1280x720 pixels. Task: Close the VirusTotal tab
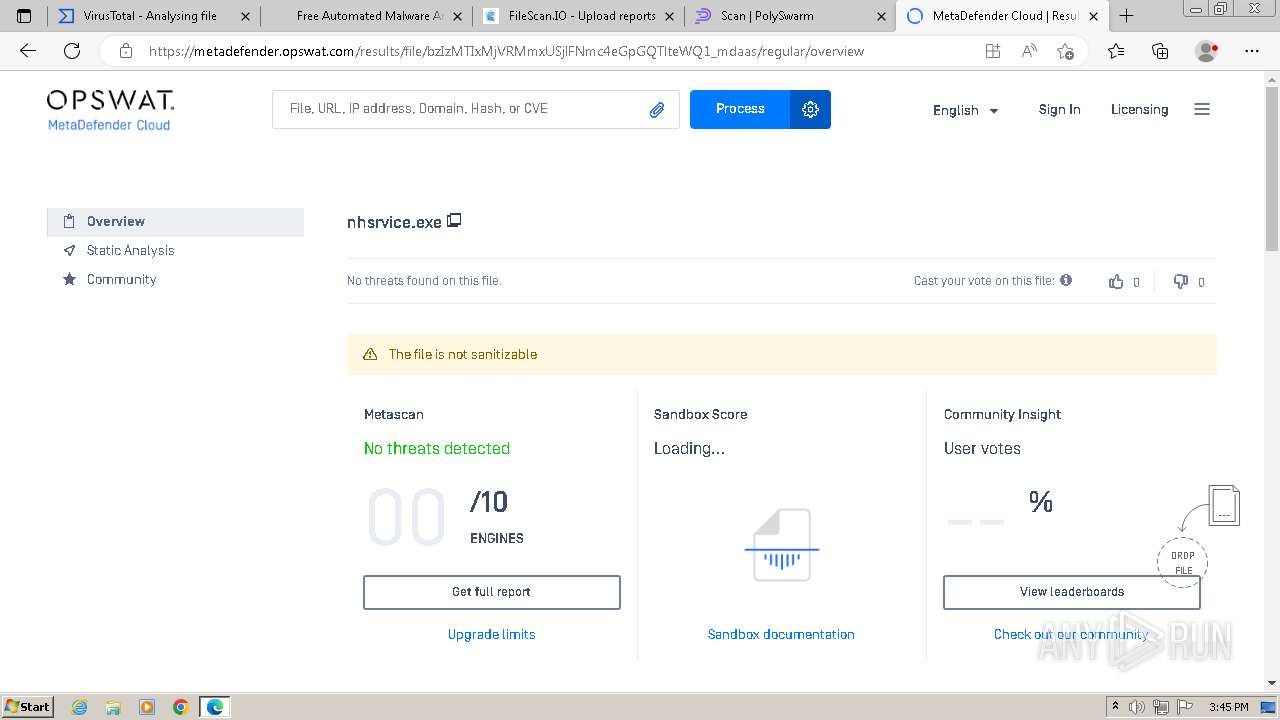pos(245,16)
